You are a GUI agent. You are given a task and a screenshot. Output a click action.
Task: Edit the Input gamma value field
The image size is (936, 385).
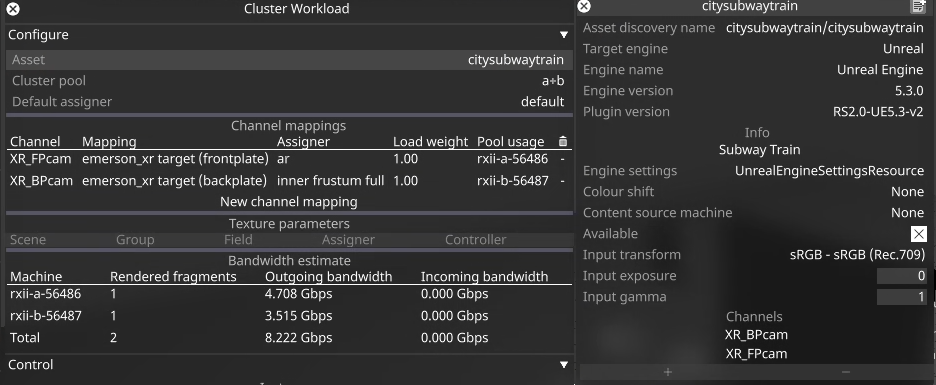click(x=901, y=297)
